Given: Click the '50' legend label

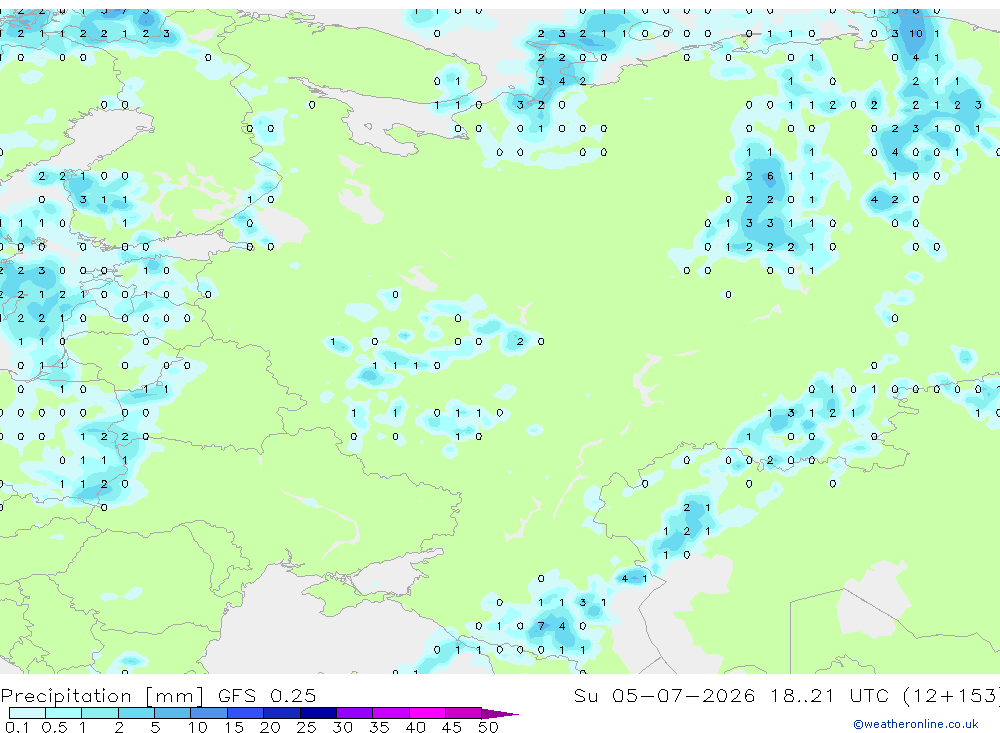Looking at the screenshot, I should (488, 727).
